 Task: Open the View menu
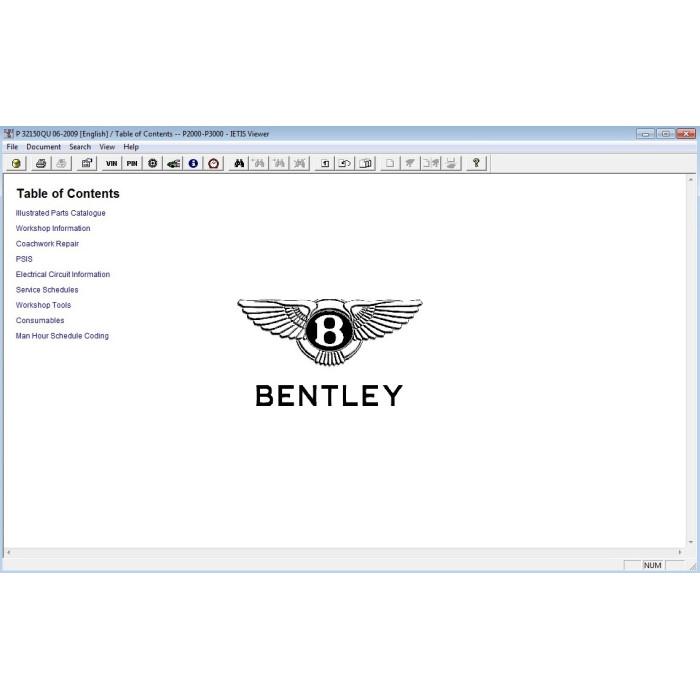(x=107, y=147)
